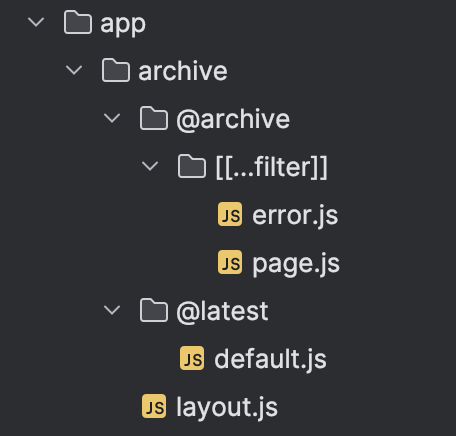This screenshot has height=436, width=456.
Task: Click the @archive folder icon
Action: (x=154, y=118)
